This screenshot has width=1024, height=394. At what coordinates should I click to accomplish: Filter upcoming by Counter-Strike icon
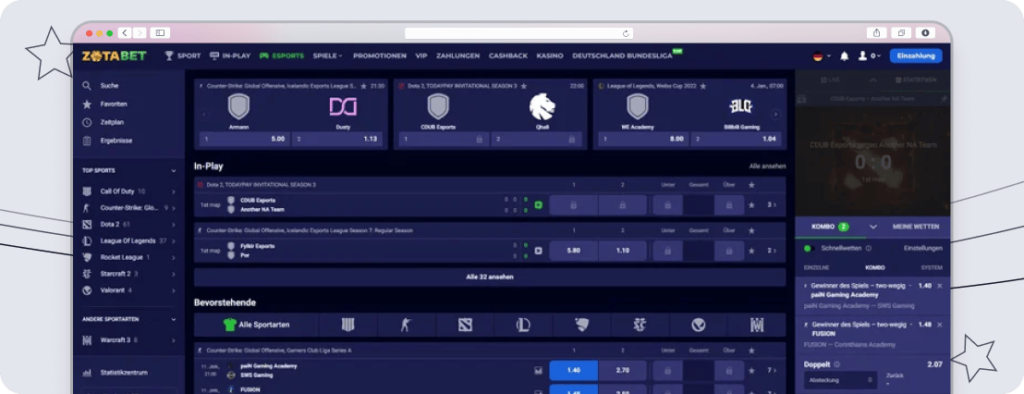406,325
